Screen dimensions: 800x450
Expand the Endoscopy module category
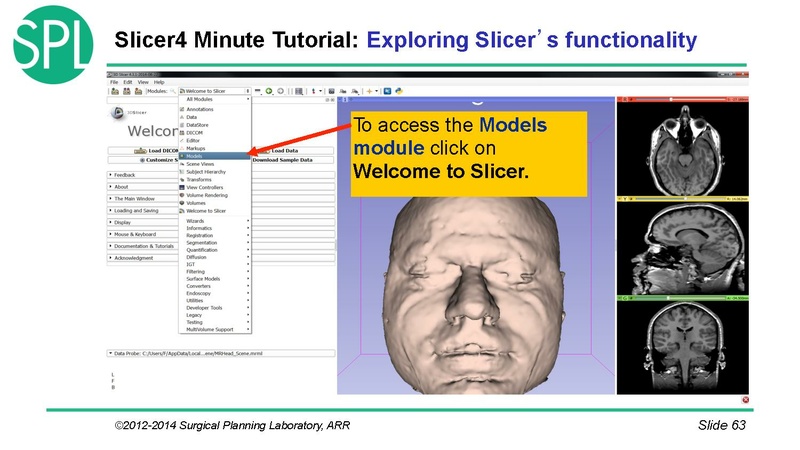tap(215, 294)
